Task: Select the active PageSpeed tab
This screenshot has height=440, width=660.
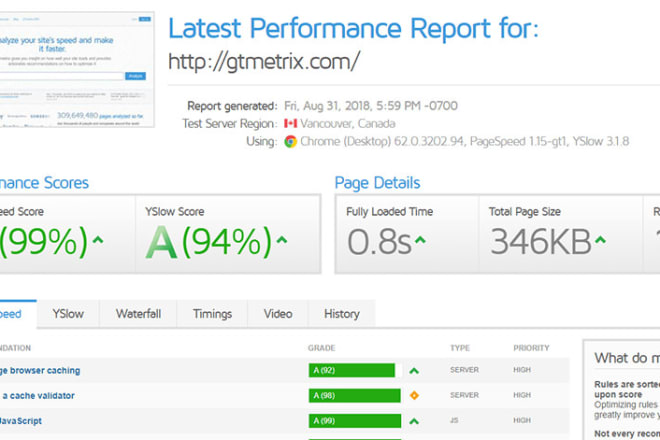Action: [x=17, y=314]
